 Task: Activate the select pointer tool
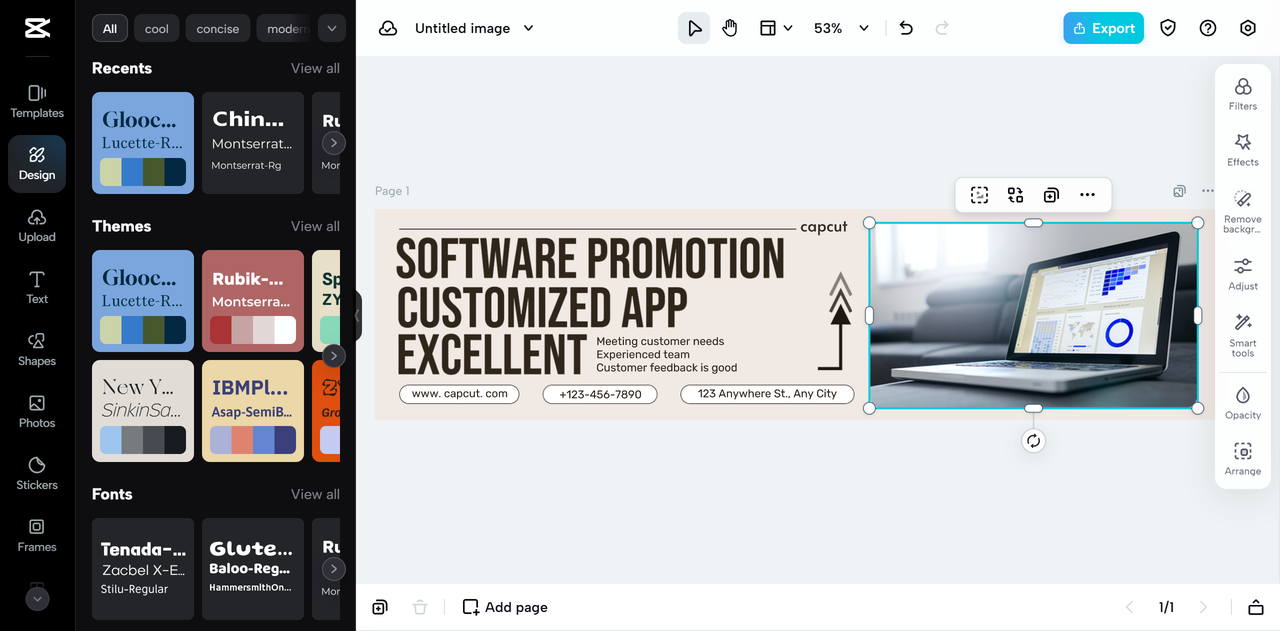pos(694,28)
